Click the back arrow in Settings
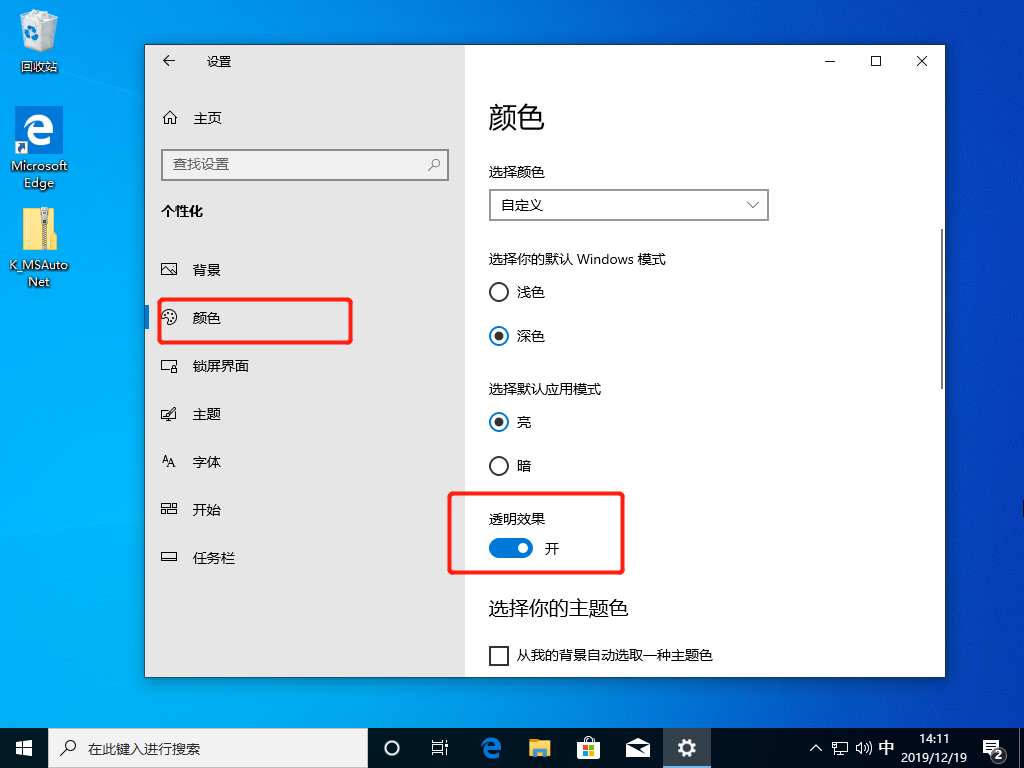The image size is (1024, 768). point(168,61)
